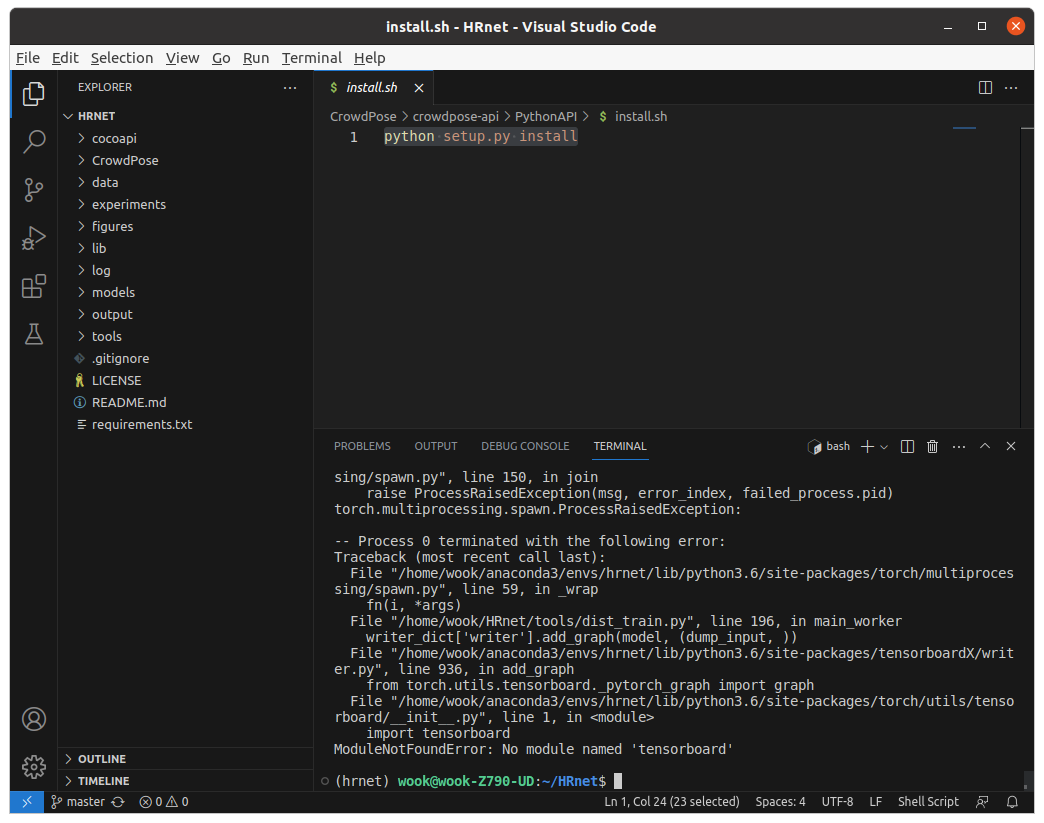This screenshot has height=823, width=1044.
Task: Open the Source Control view
Action: tap(33, 190)
